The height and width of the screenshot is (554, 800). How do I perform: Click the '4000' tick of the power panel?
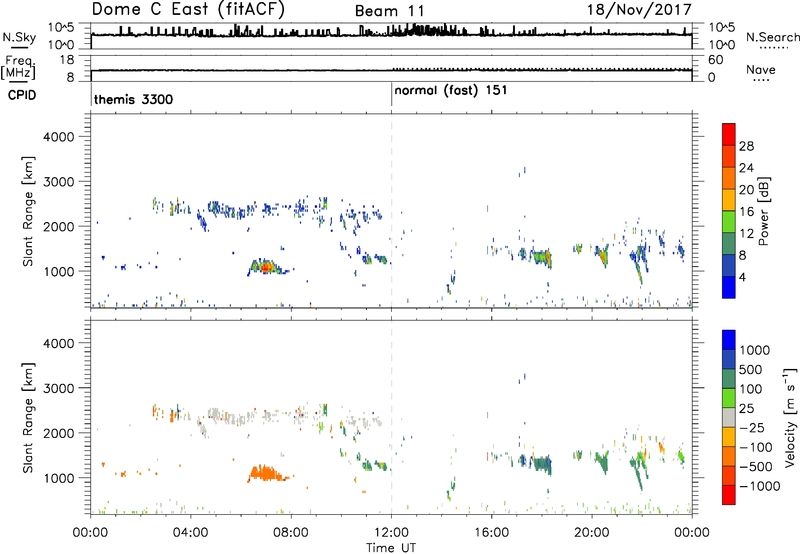click(x=58, y=137)
